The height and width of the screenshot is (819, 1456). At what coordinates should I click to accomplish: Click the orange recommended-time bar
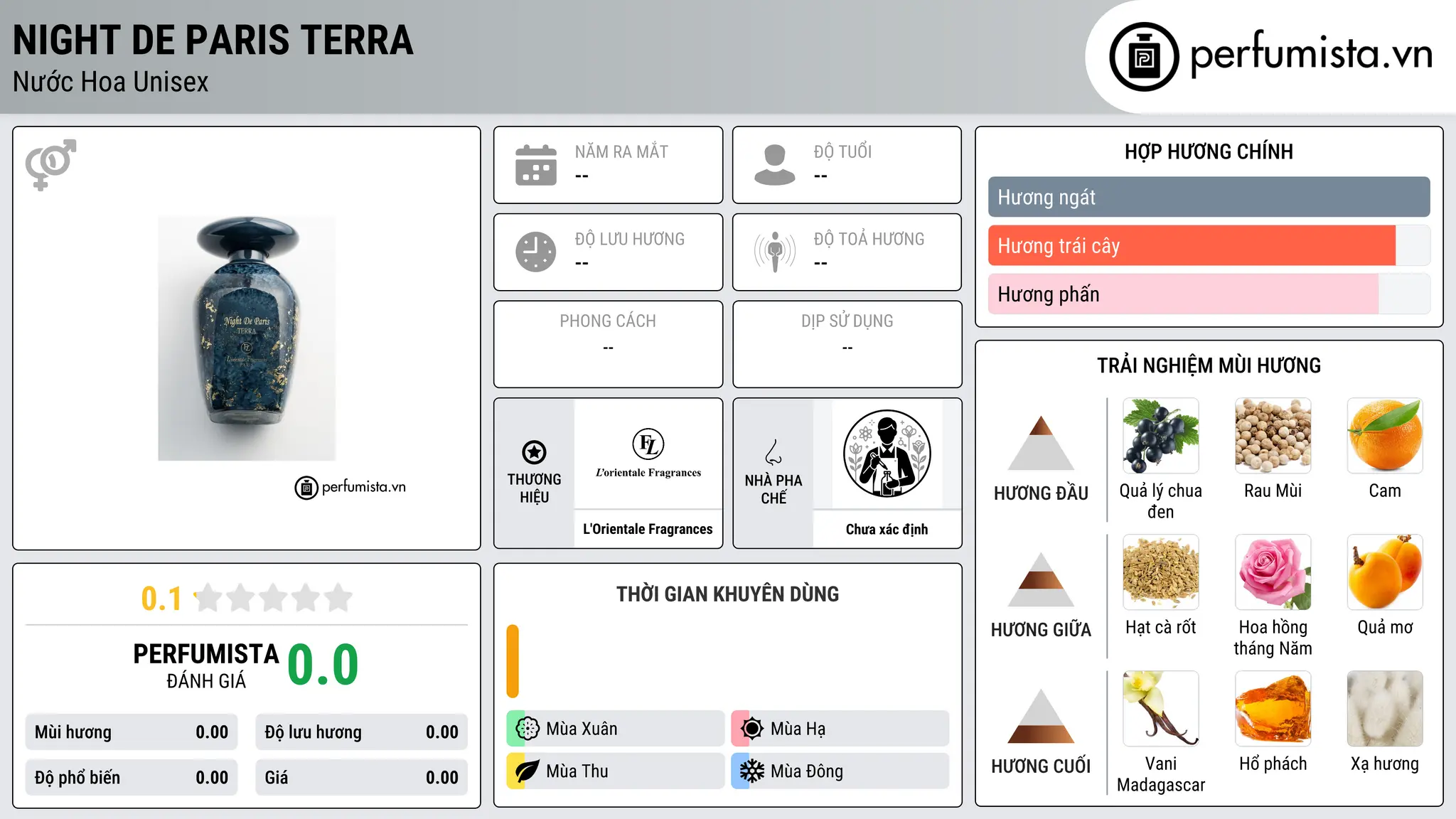513,661
